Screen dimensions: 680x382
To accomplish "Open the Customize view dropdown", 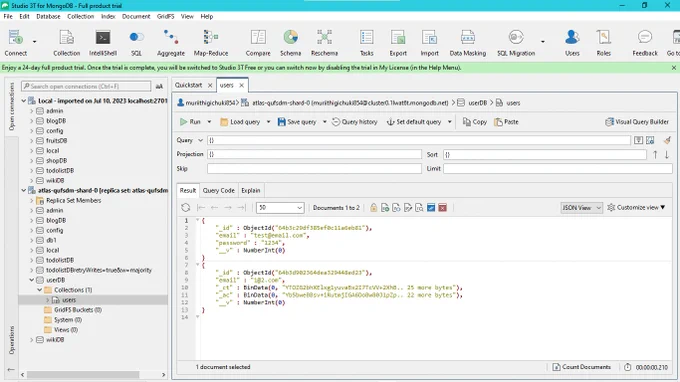I will point(637,208).
